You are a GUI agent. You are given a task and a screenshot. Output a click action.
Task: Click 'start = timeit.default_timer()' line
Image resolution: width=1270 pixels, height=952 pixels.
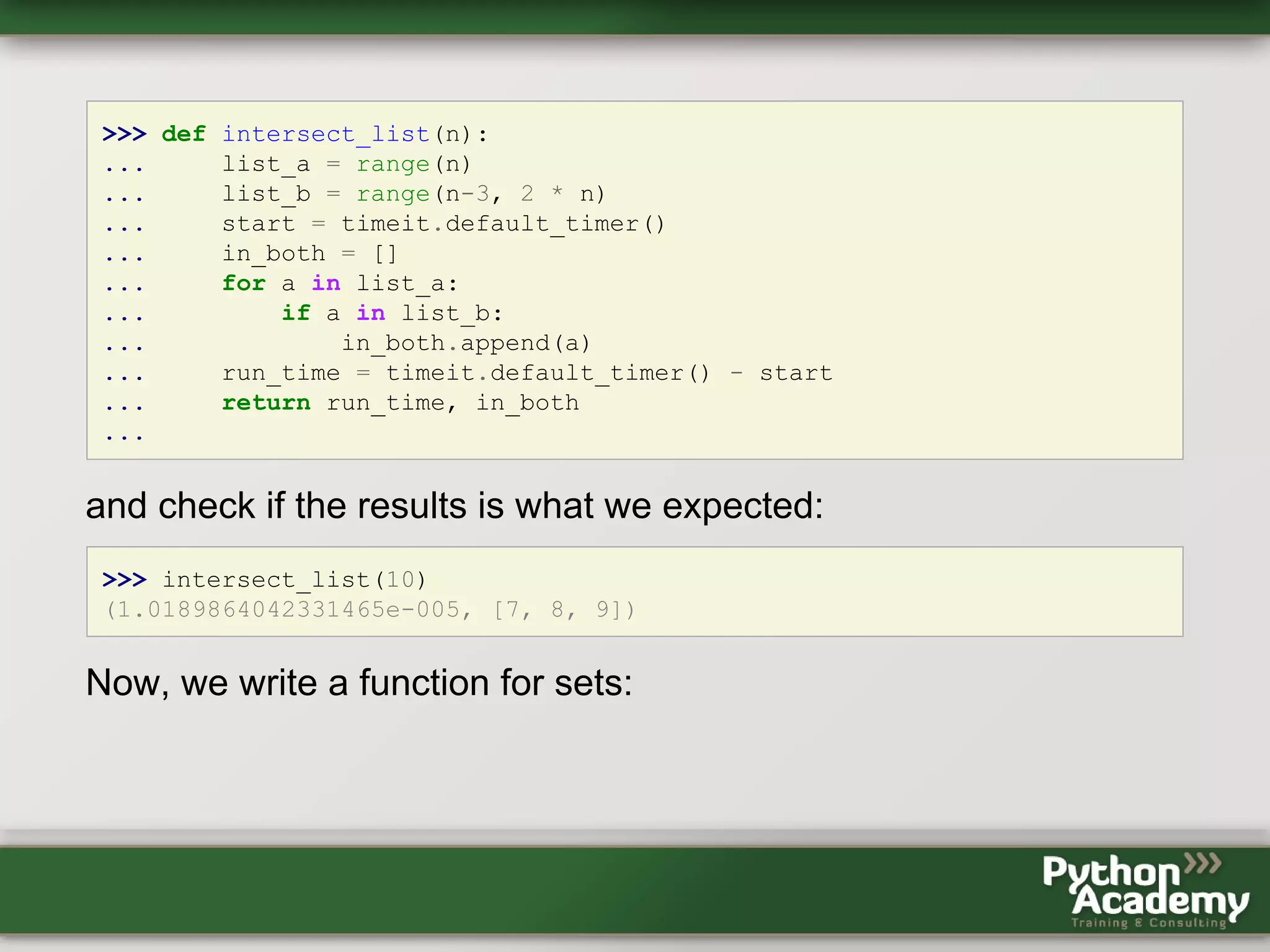(443, 224)
